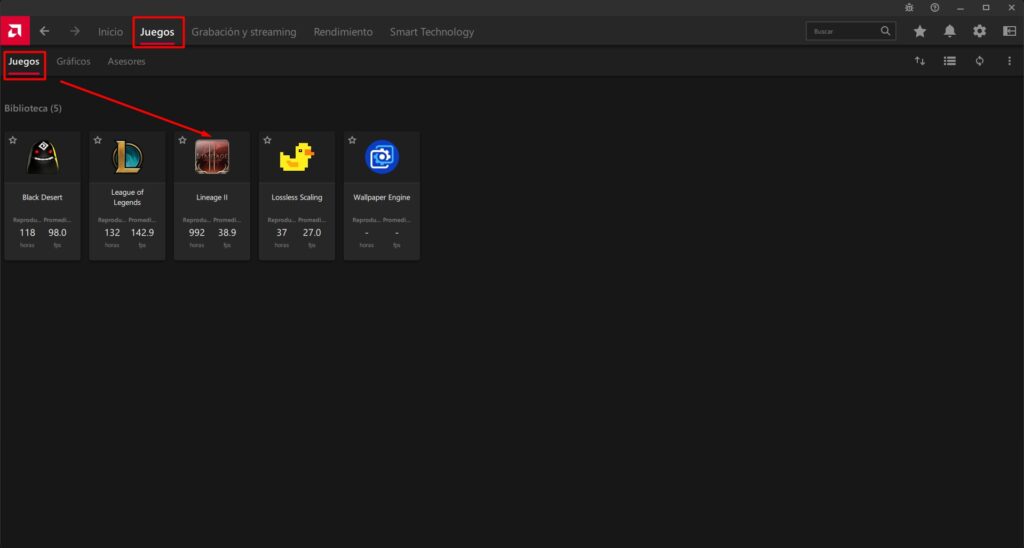Click the sort order arrows icon
The image size is (1024, 548).
click(x=920, y=61)
